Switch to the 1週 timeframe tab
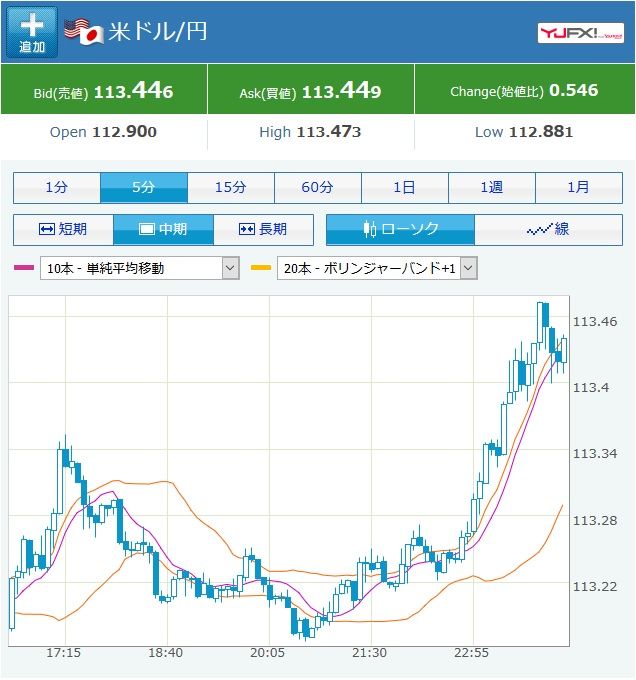 pos(492,187)
